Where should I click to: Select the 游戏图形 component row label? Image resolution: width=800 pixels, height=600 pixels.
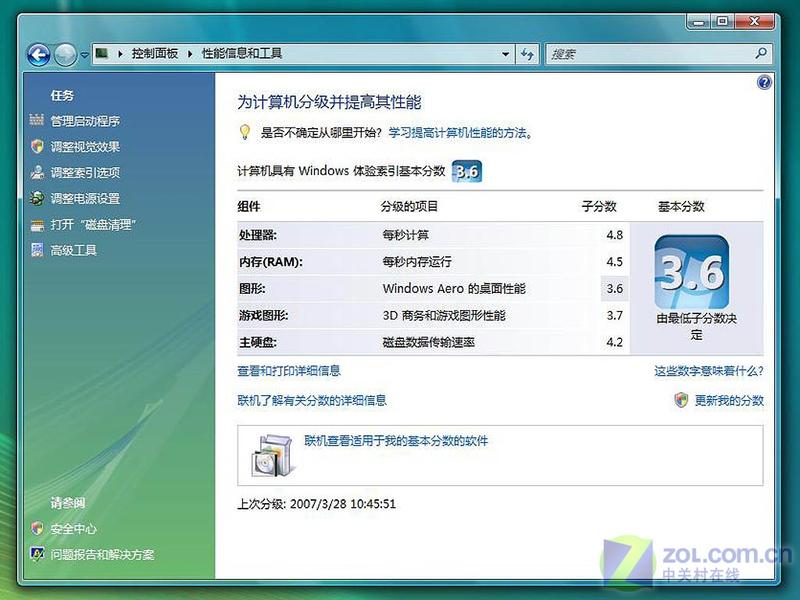[264, 316]
